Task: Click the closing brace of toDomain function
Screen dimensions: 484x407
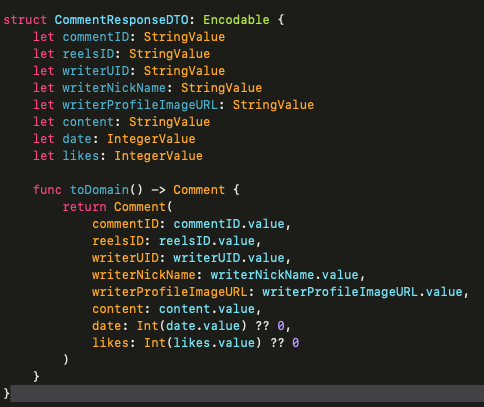Action: tap(36, 377)
